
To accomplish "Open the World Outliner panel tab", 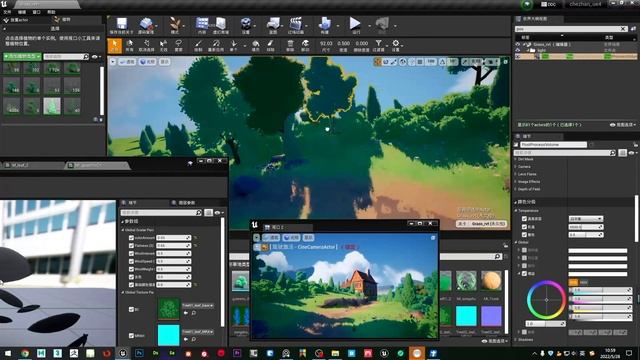I will tap(538, 19).
